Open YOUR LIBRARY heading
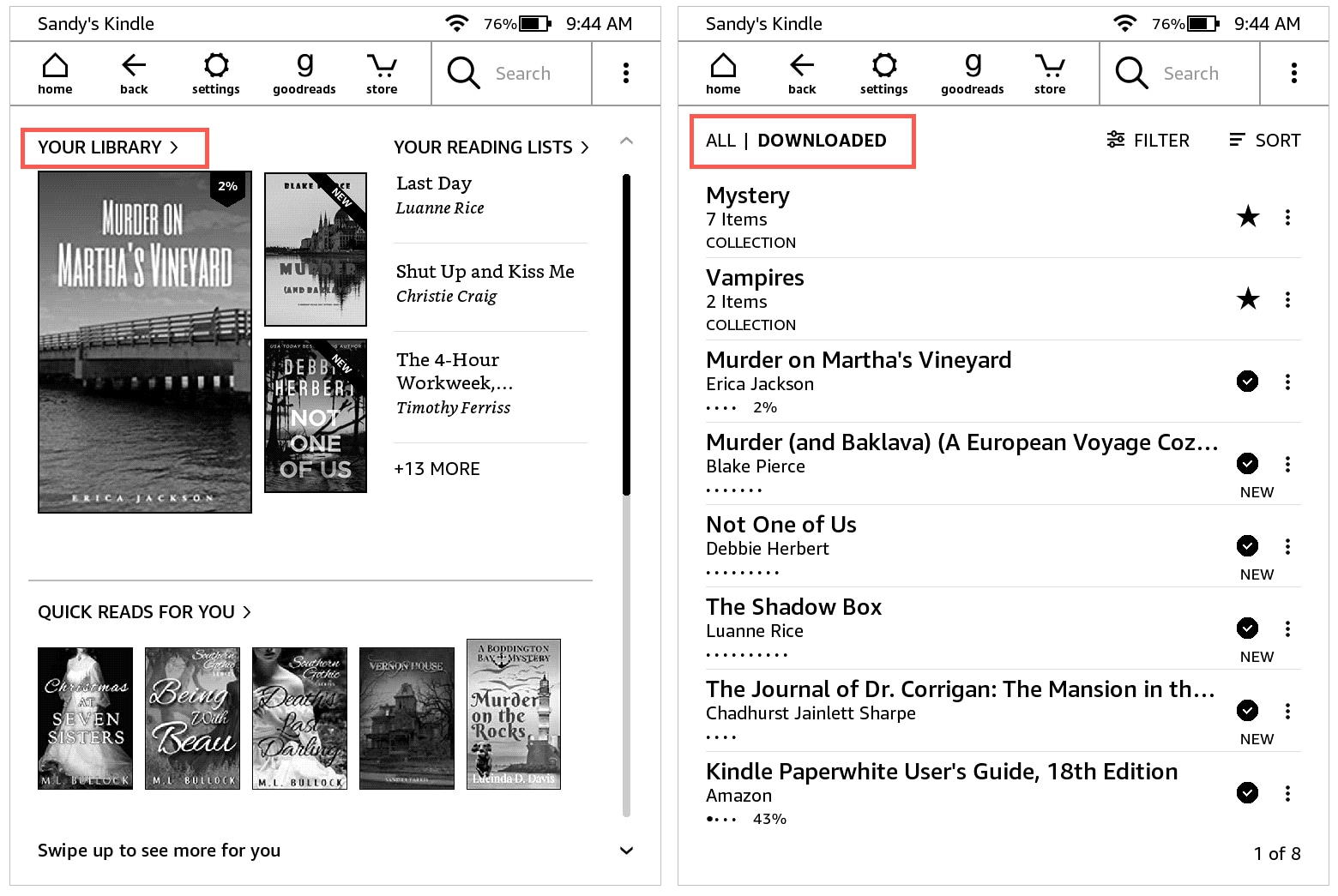This screenshot has width=1338, height=896. [x=108, y=147]
